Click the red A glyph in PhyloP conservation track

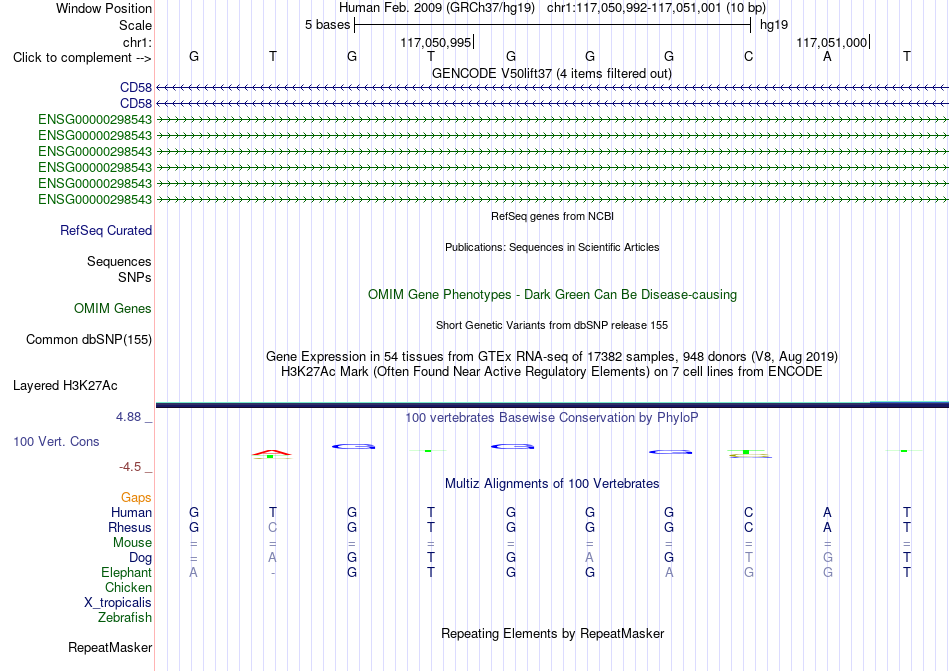[272, 452]
